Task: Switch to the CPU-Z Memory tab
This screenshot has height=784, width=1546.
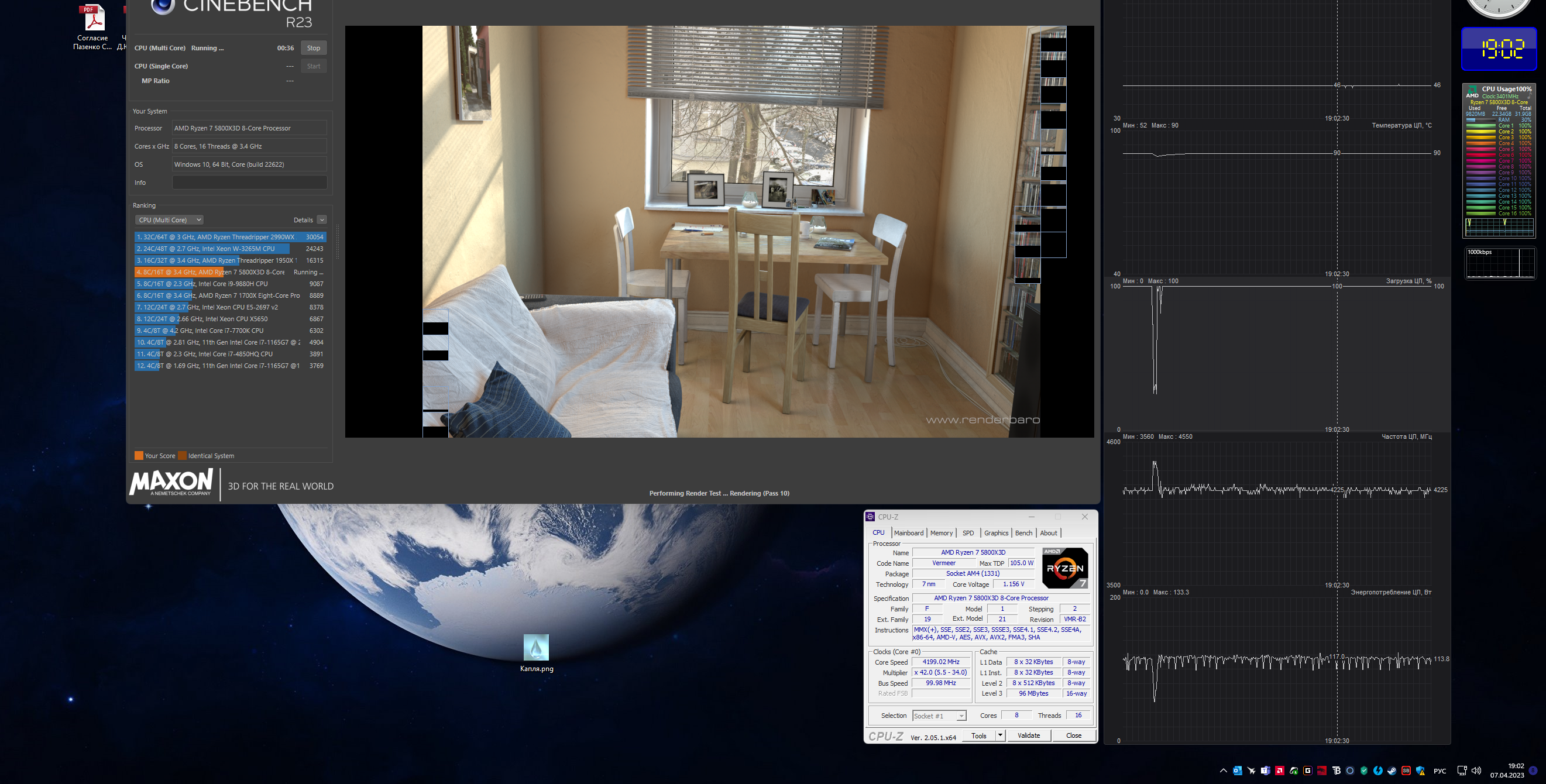Action: [x=941, y=532]
